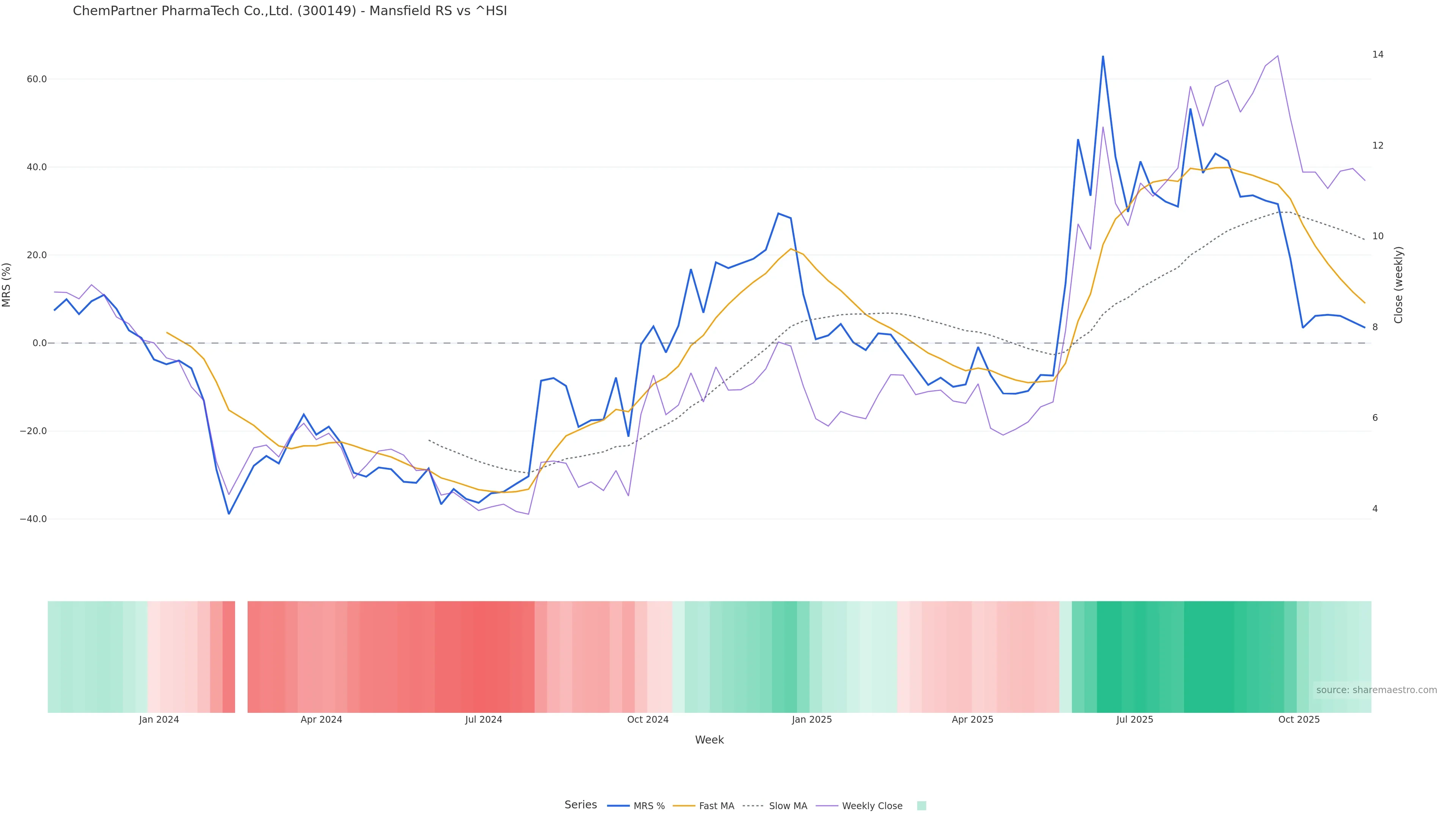Screen dimensions: 1456x819
Task: Click the 14 tick on Close axis
Action: pos(1378,54)
